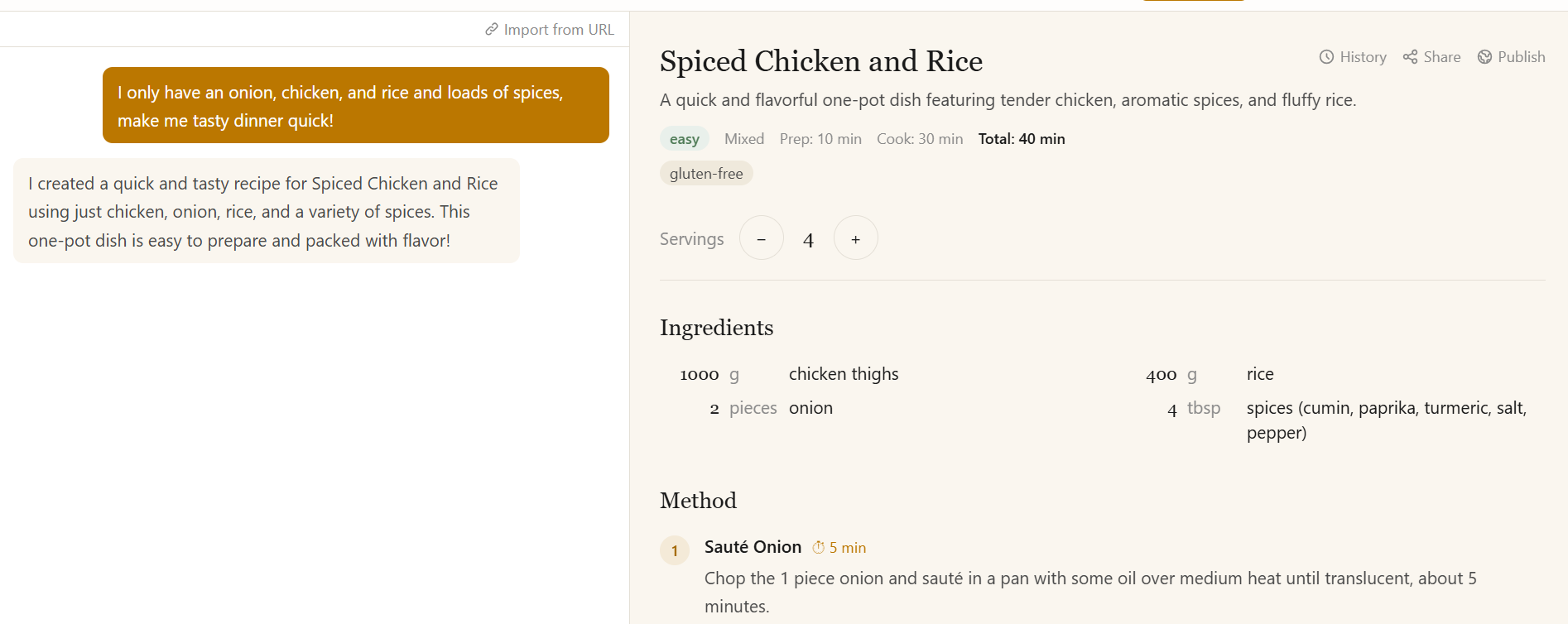The height and width of the screenshot is (624, 1568).
Task: Click the orange user message bubble about spices
Action: (x=355, y=105)
